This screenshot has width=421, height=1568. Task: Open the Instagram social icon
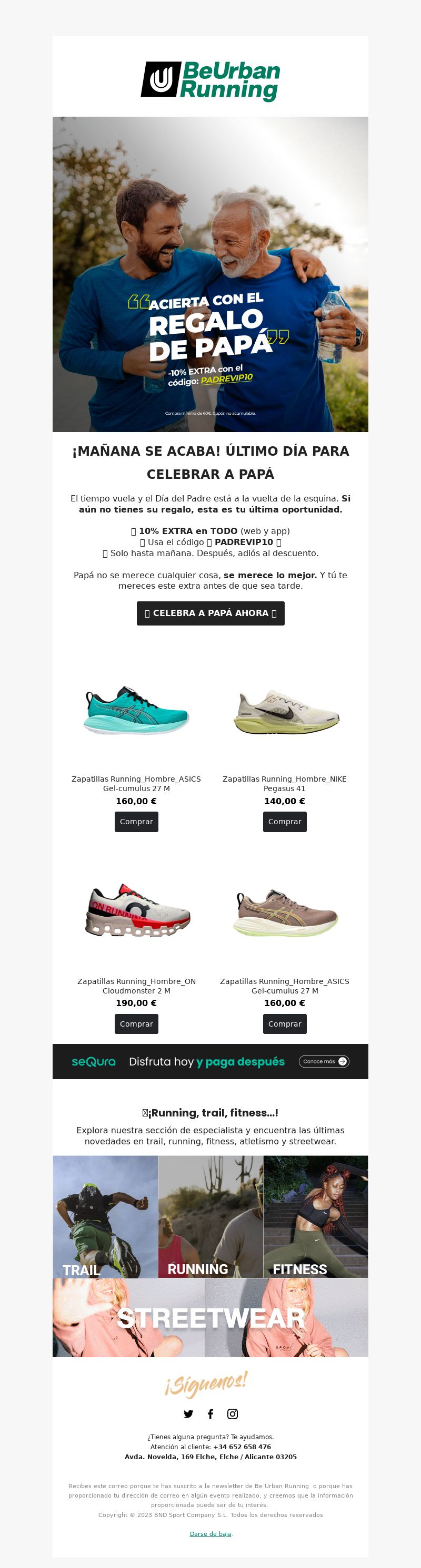pos(233,1414)
